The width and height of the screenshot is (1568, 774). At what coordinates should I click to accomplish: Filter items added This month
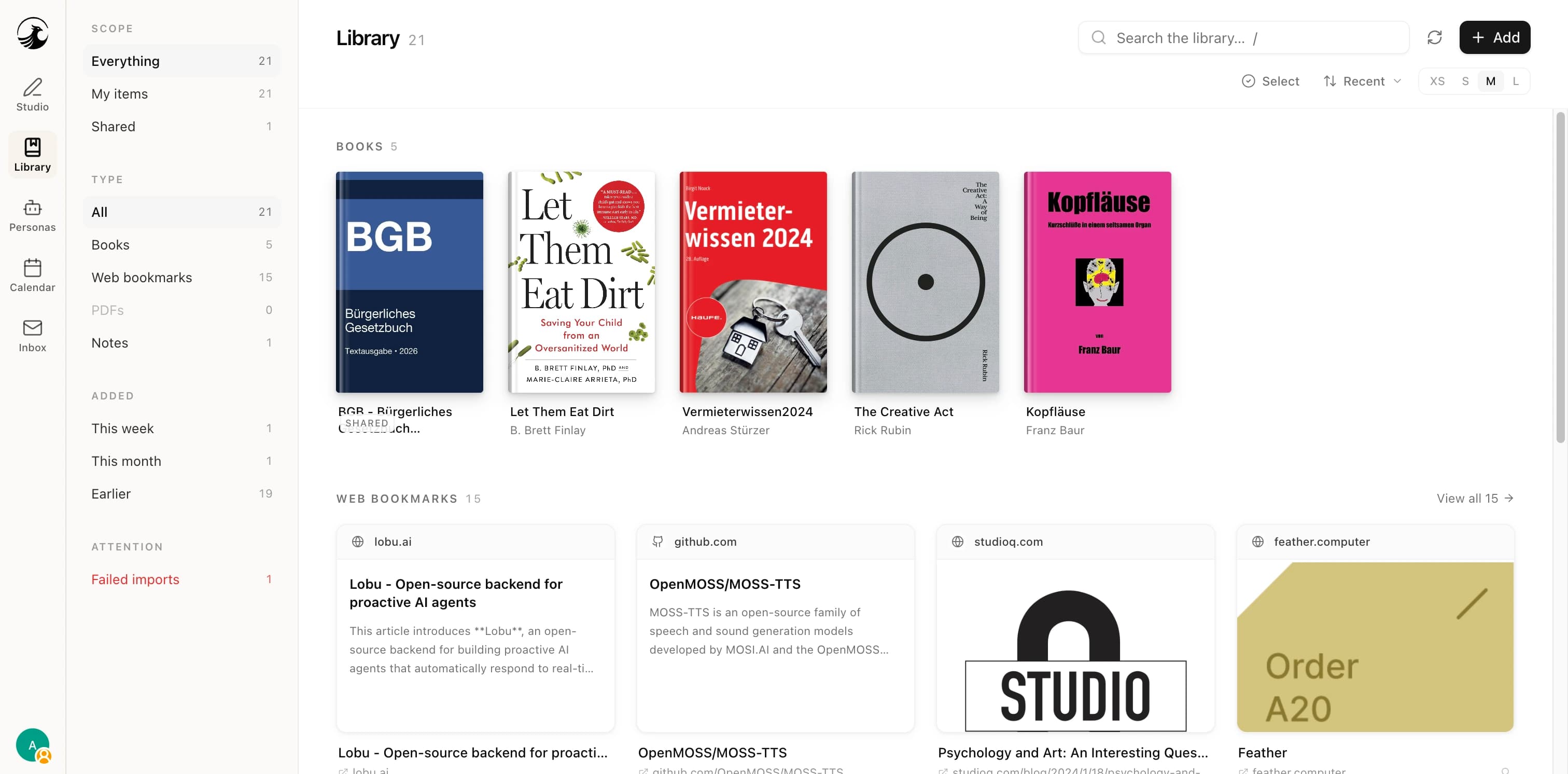tap(181, 461)
